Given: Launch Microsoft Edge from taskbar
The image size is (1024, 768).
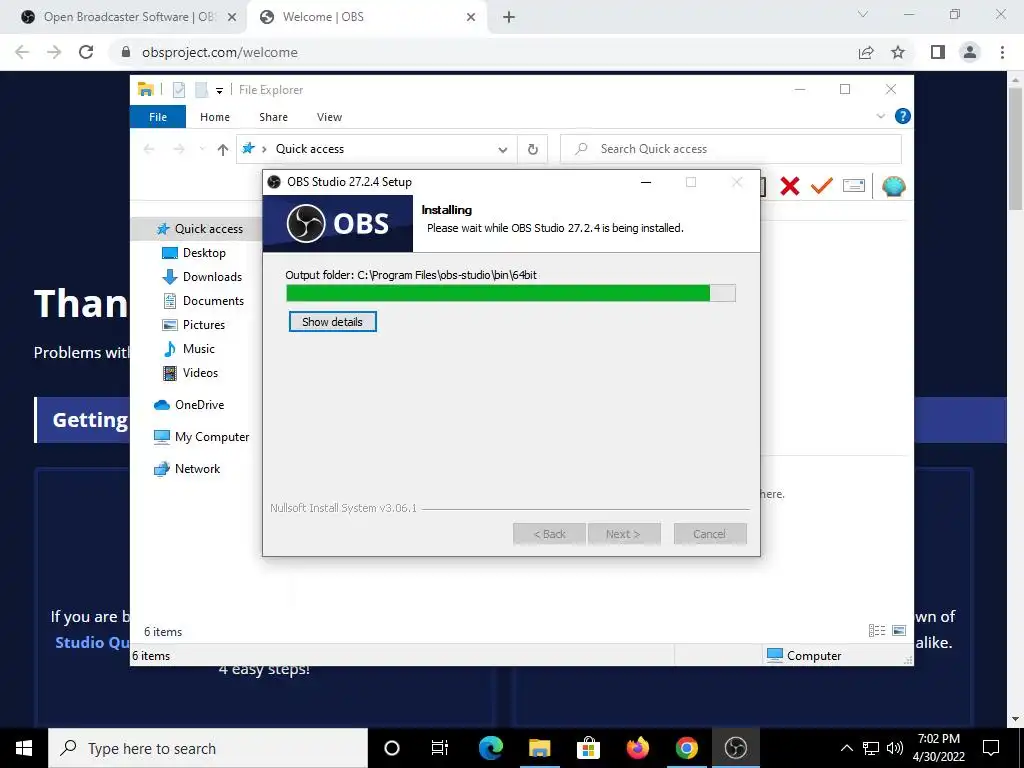Looking at the screenshot, I should coord(490,748).
